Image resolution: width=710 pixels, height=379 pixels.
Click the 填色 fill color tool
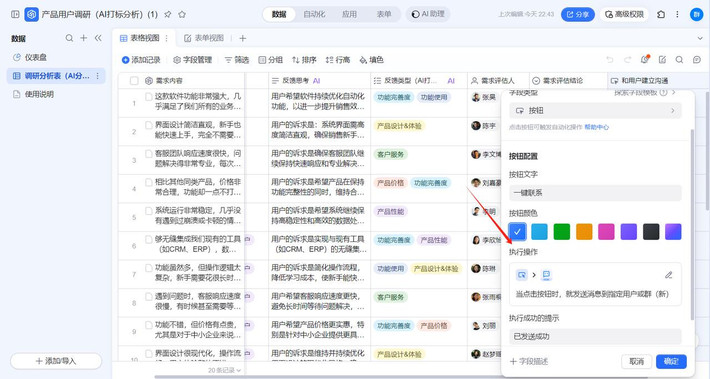click(x=371, y=60)
